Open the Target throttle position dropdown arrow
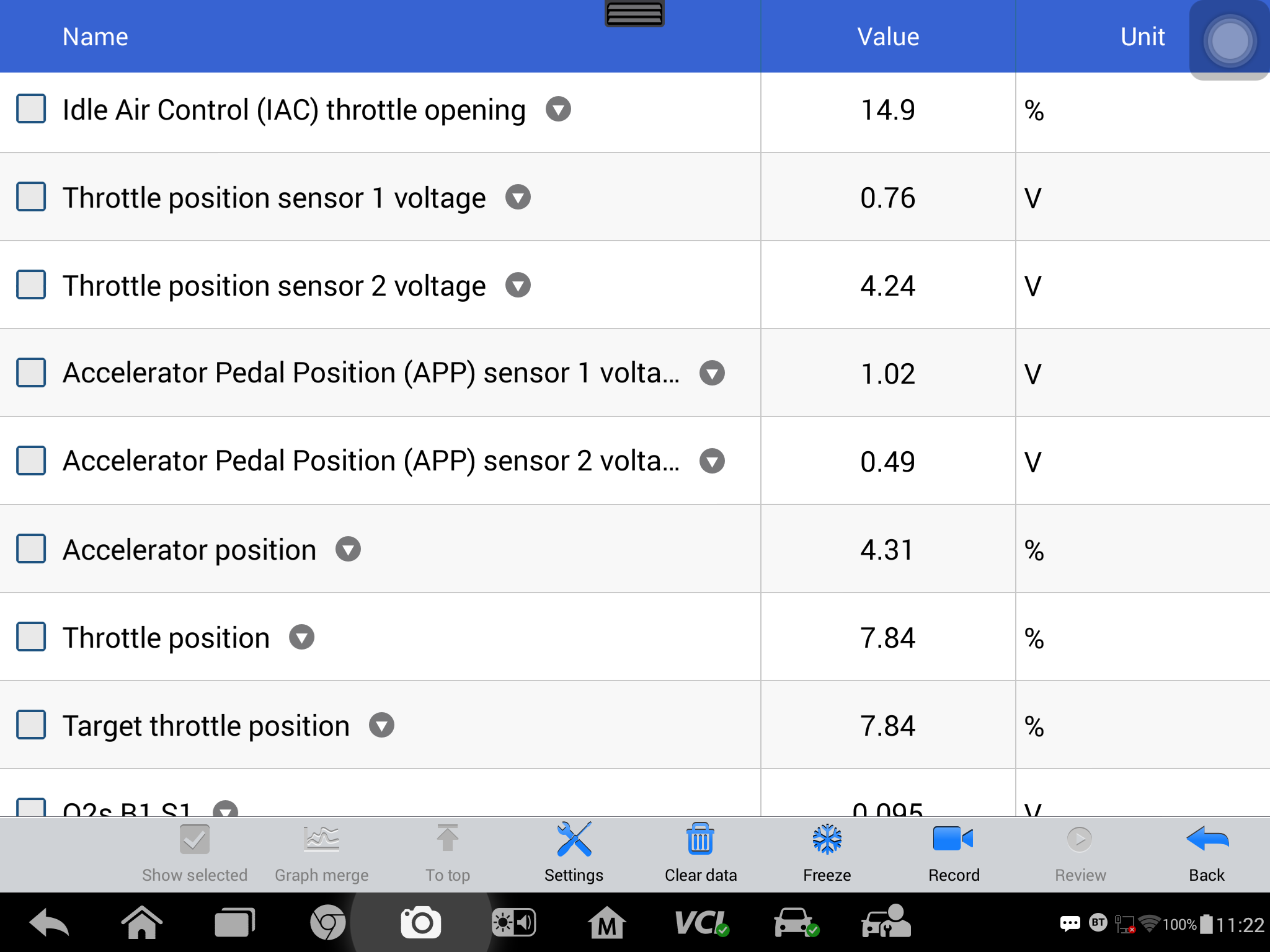Image resolution: width=1270 pixels, height=952 pixels. tap(381, 725)
